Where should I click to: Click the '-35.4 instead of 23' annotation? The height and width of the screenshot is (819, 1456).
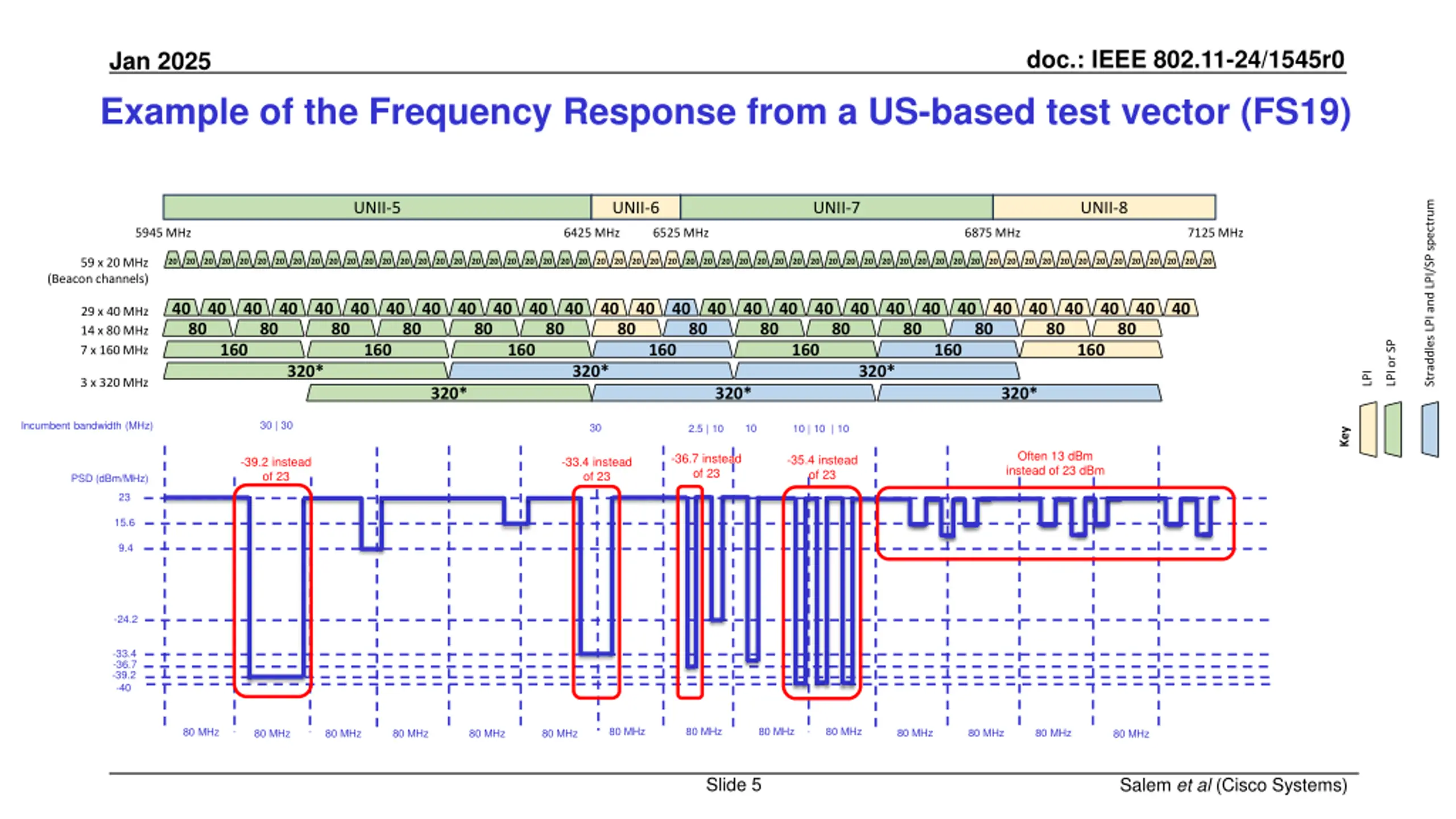tap(822, 468)
